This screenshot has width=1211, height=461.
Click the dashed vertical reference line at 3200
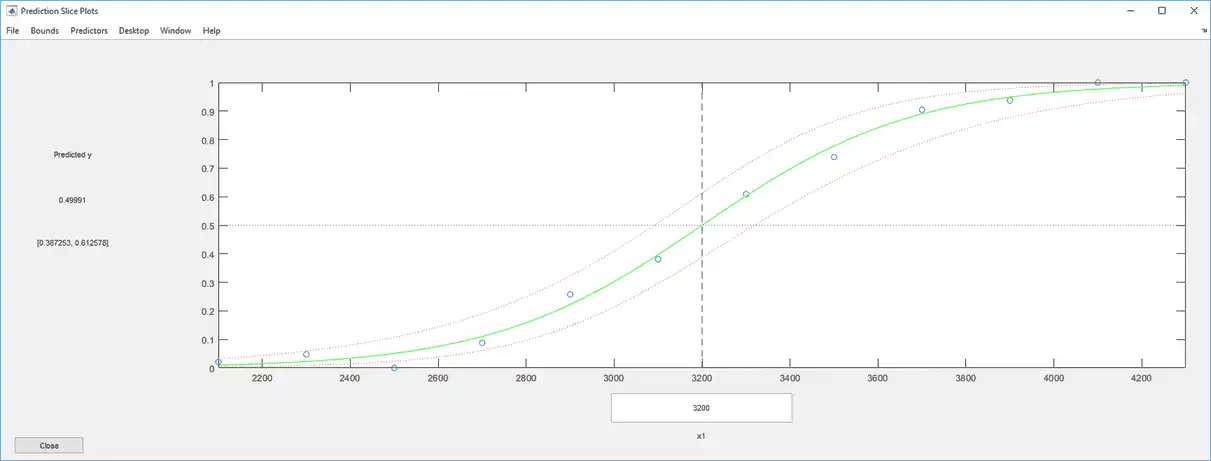702,225
